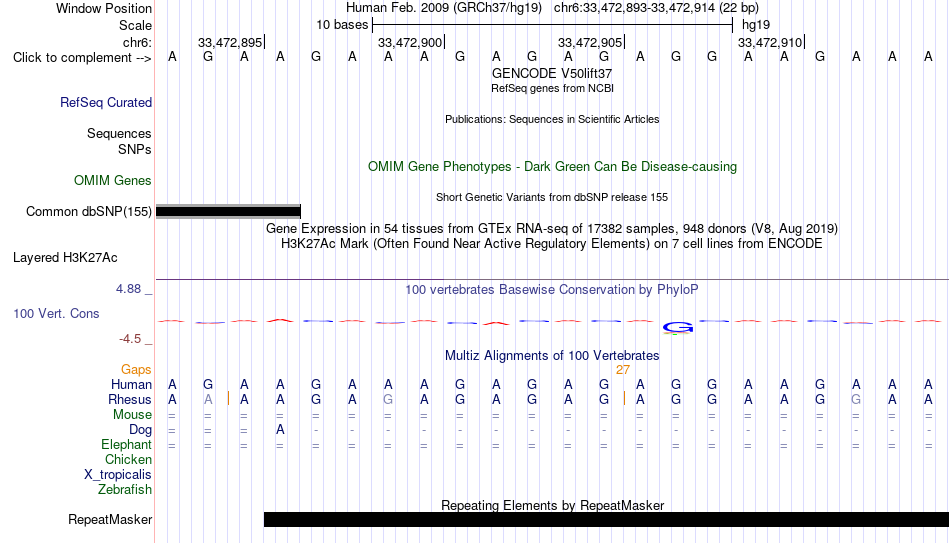Click the 'Human Feb. 2009 (GRCh37/hg19)' text
The height and width of the screenshot is (543, 950).
click(443, 8)
